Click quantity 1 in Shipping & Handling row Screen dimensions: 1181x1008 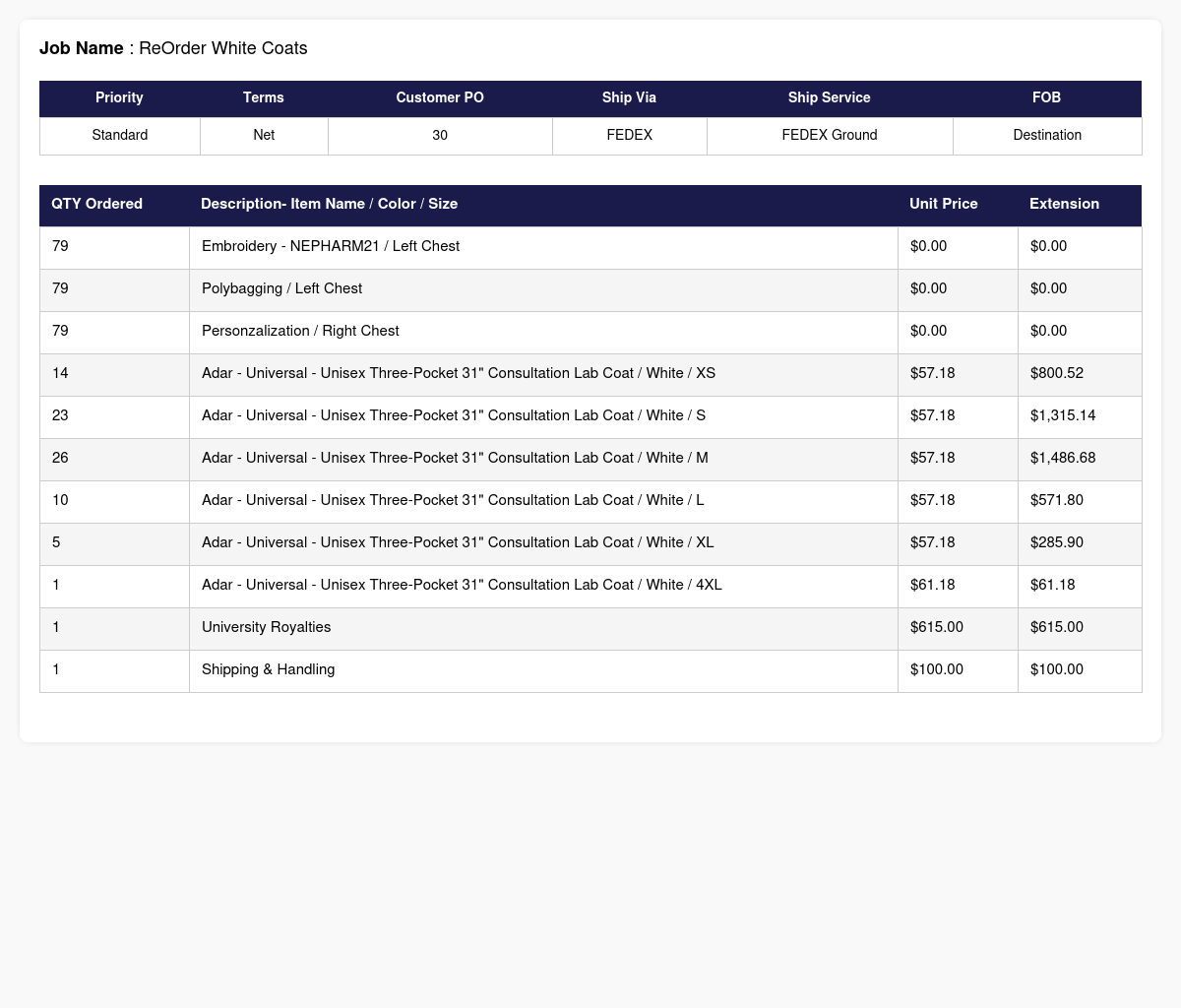pyautogui.click(x=56, y=669)
